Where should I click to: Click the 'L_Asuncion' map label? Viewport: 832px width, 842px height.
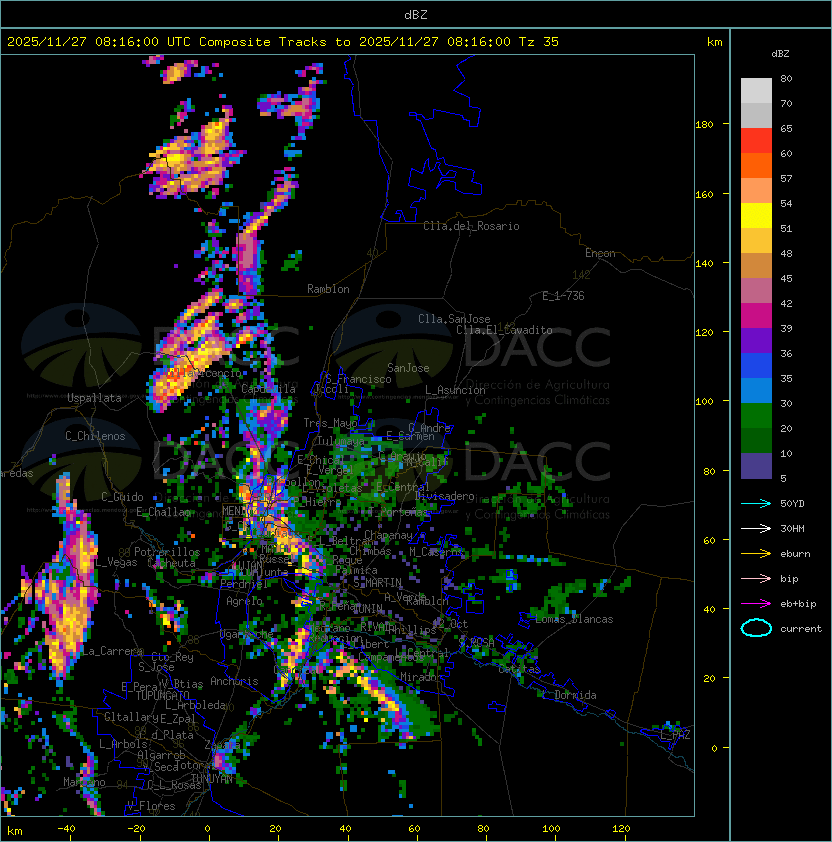point(455,390)
